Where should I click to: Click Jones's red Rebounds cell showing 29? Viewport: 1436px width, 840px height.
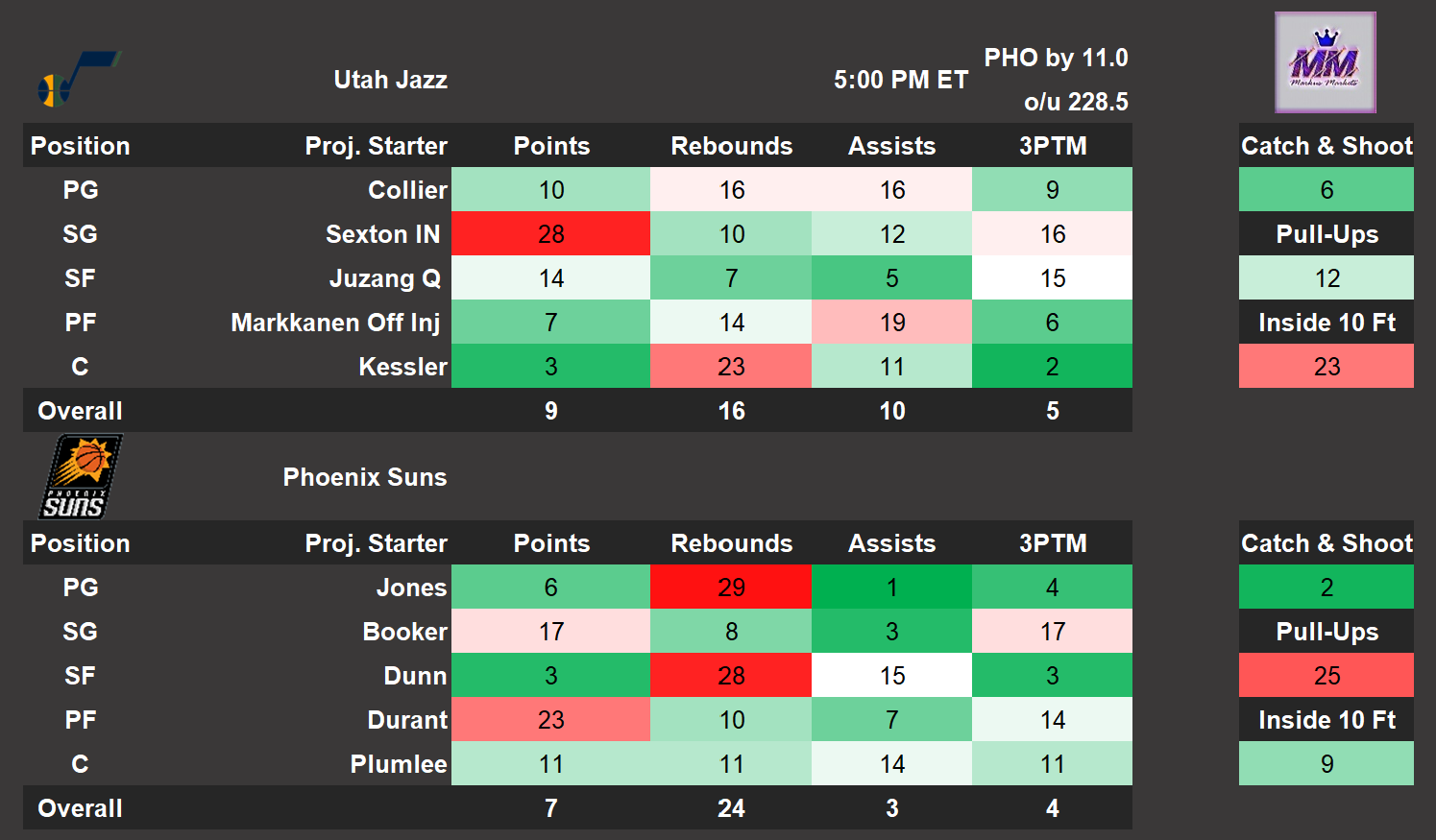coord(731,588)
